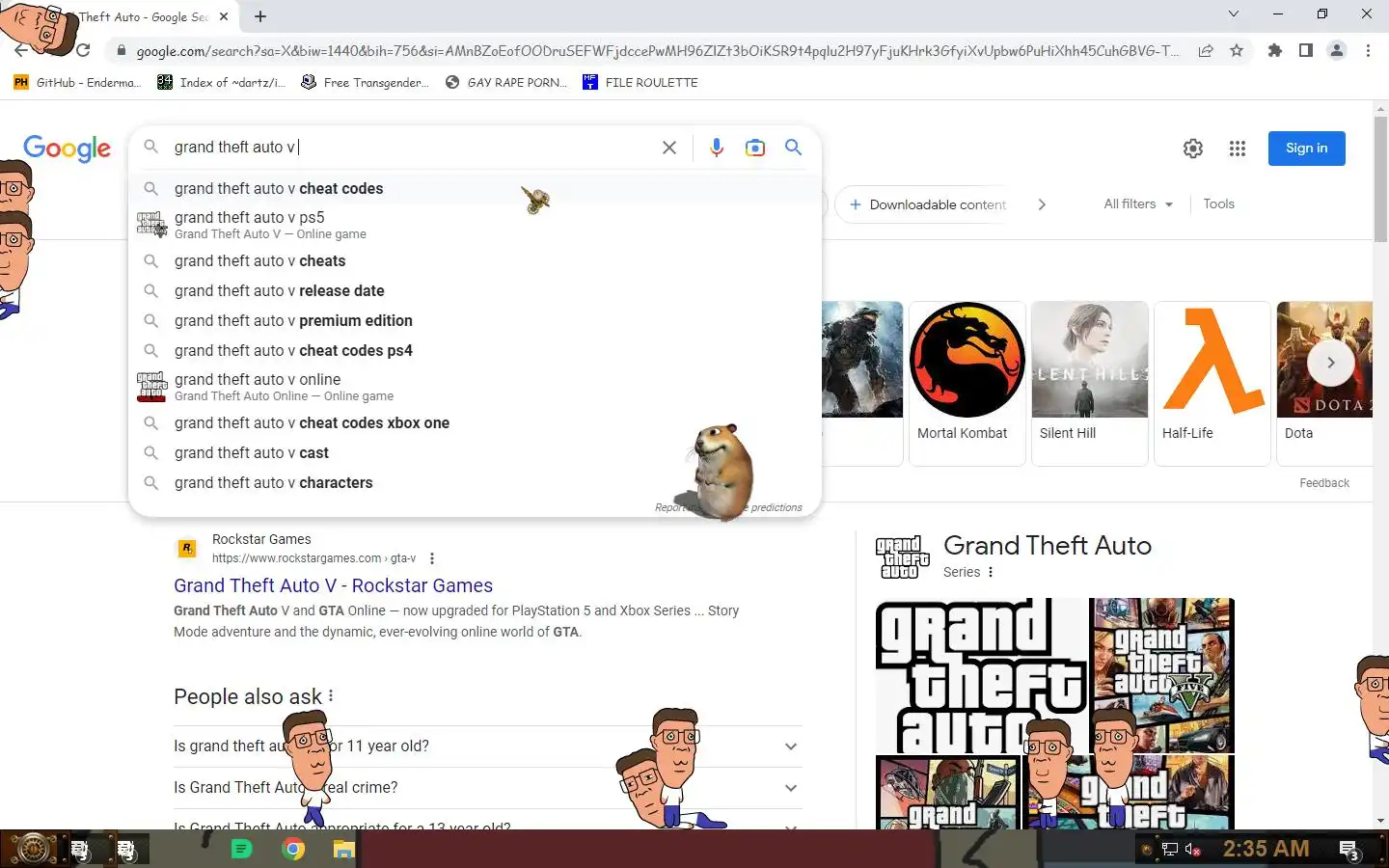Click the address bar URL
The height and width of the screenshot is (868, 1389).
pyautogui.click(x=656, y=51)
